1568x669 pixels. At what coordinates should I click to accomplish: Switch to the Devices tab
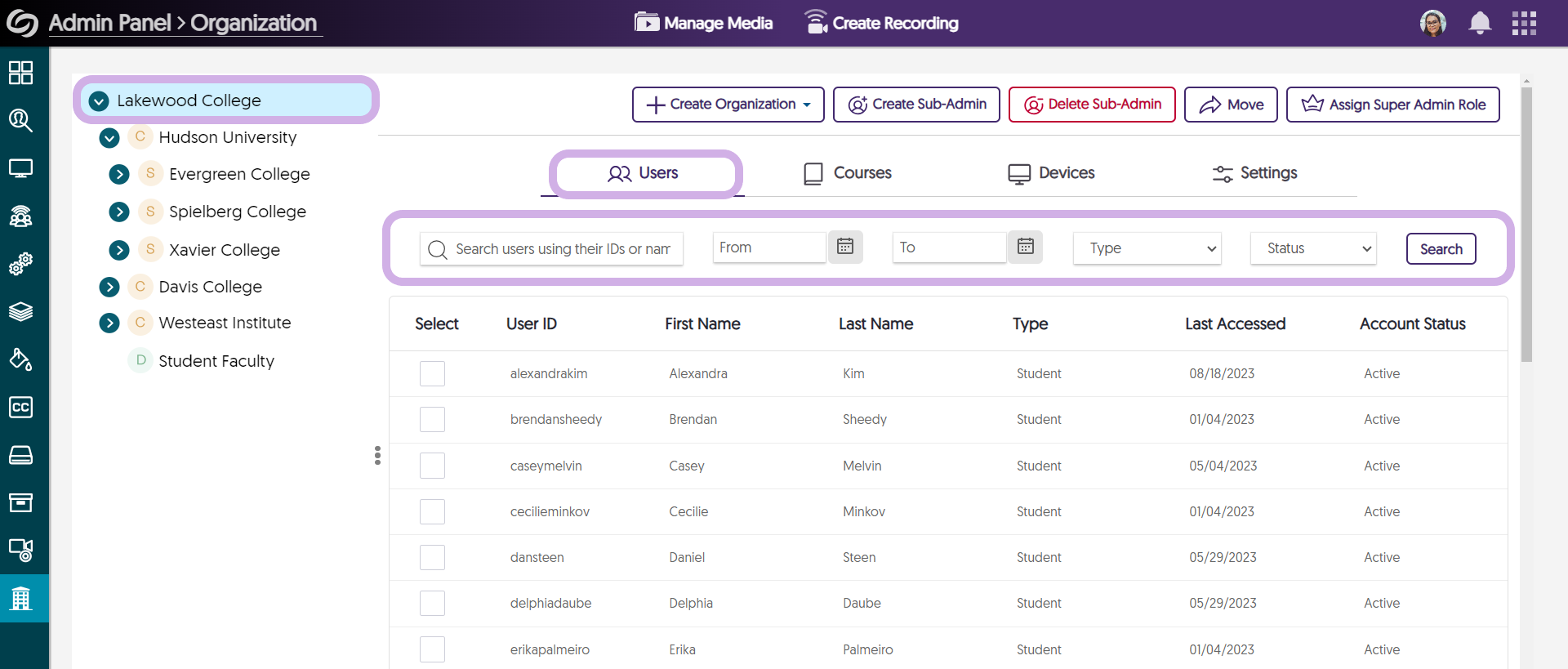(1051, 173)
